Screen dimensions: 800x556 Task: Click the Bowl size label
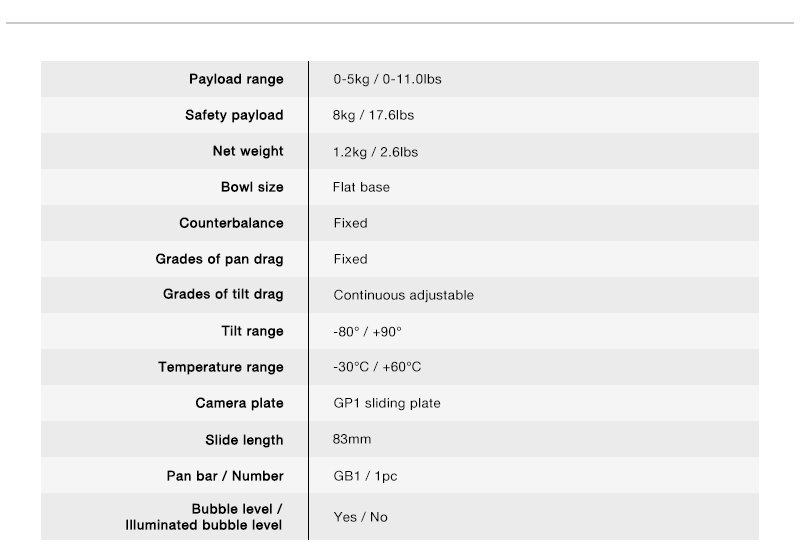(x=252, y=187)
